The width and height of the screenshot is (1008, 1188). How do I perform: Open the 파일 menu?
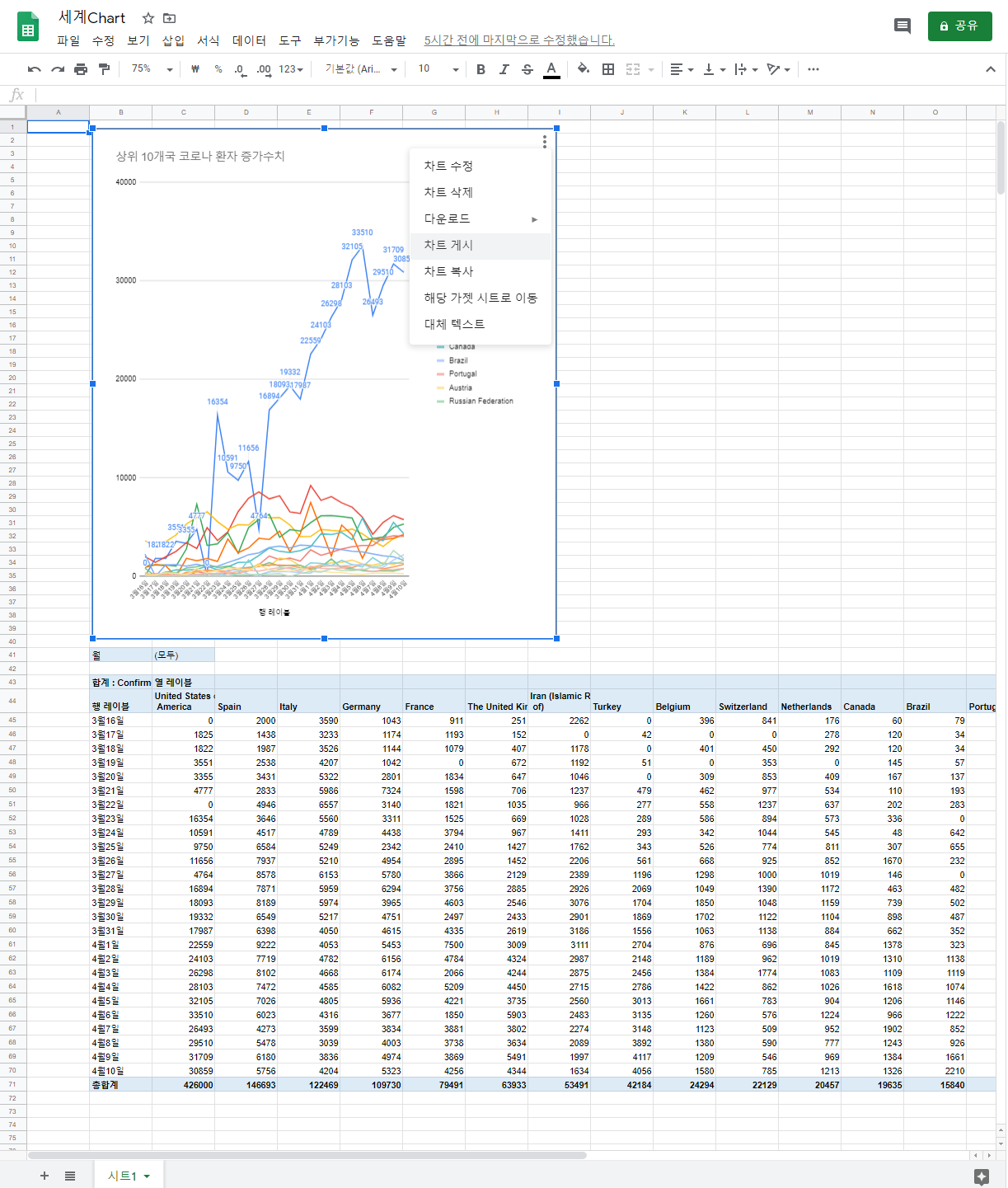click(68, 40)
